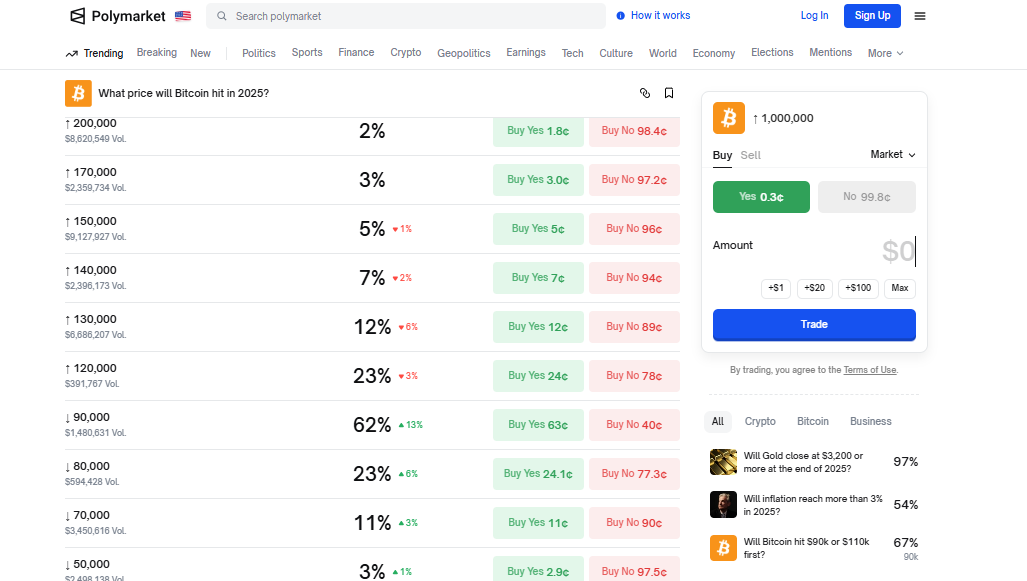This screenshot has width=1027, height=581.
Task: Switch to the Sell tab
Action: coord(750,155)
